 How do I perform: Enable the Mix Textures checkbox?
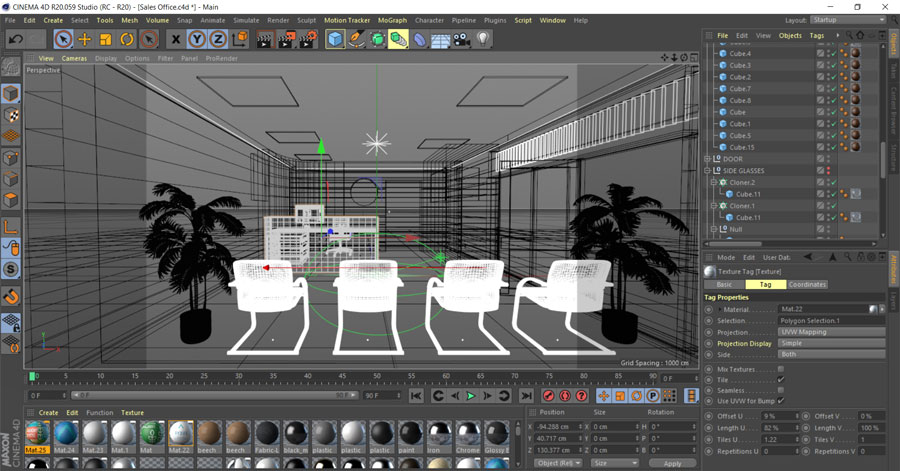point(781,369)
